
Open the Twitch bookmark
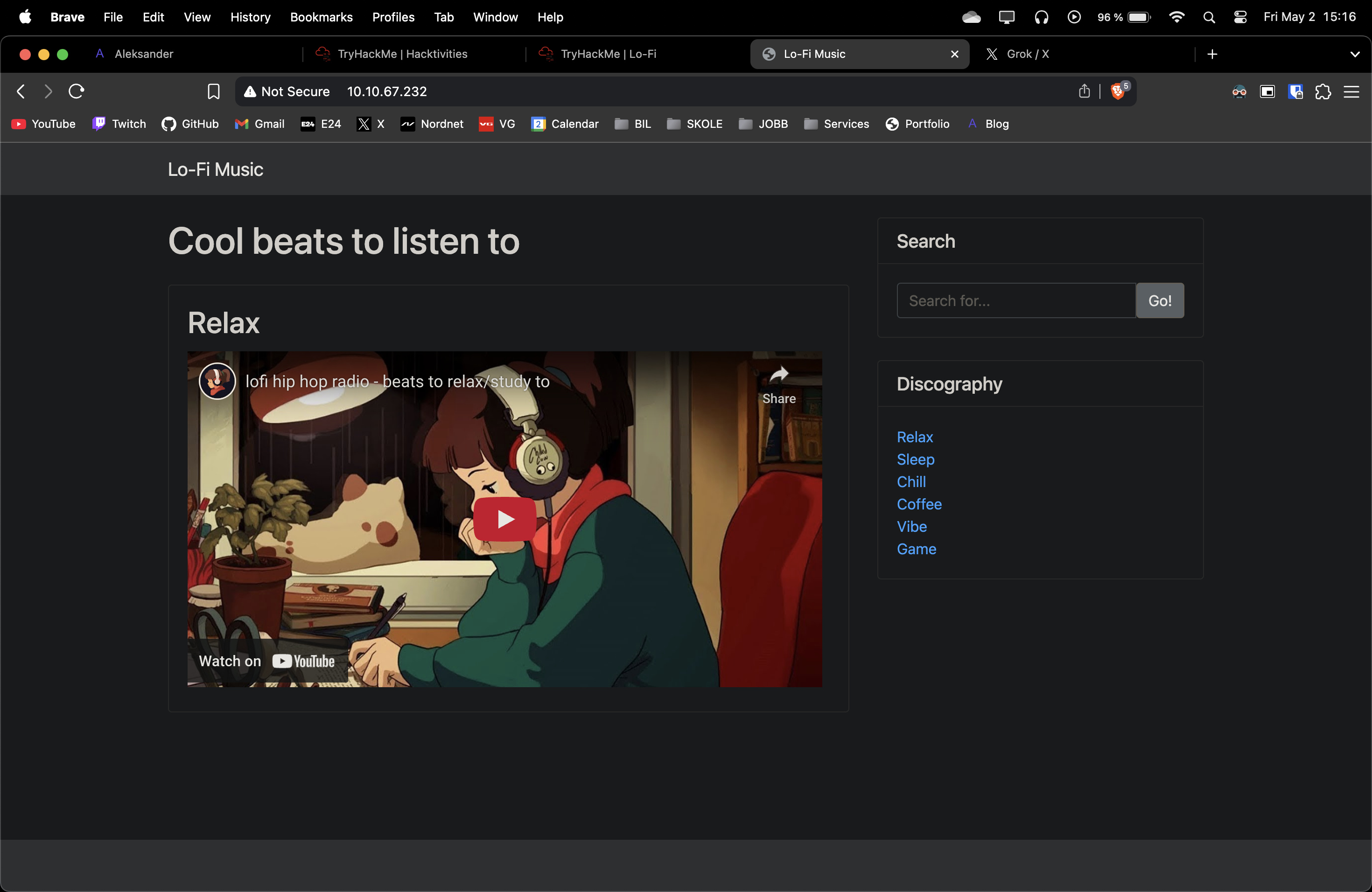[119, 124]
